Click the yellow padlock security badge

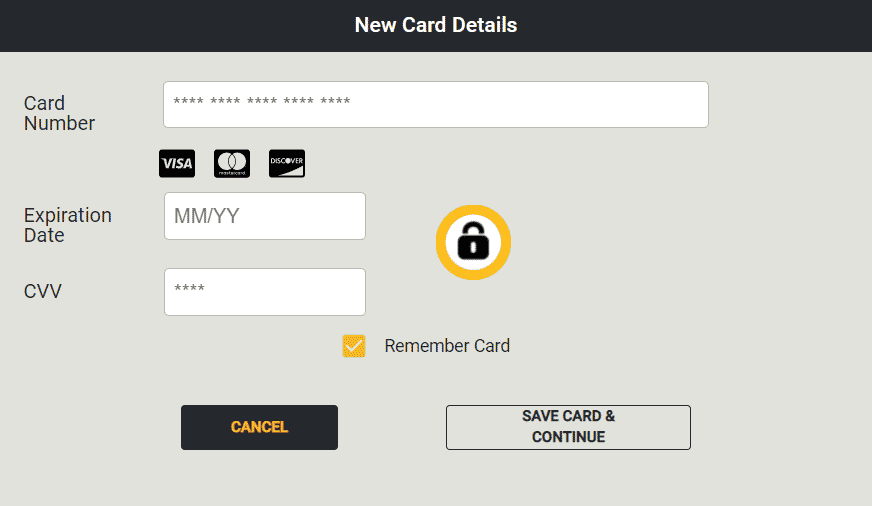point(473,242)
